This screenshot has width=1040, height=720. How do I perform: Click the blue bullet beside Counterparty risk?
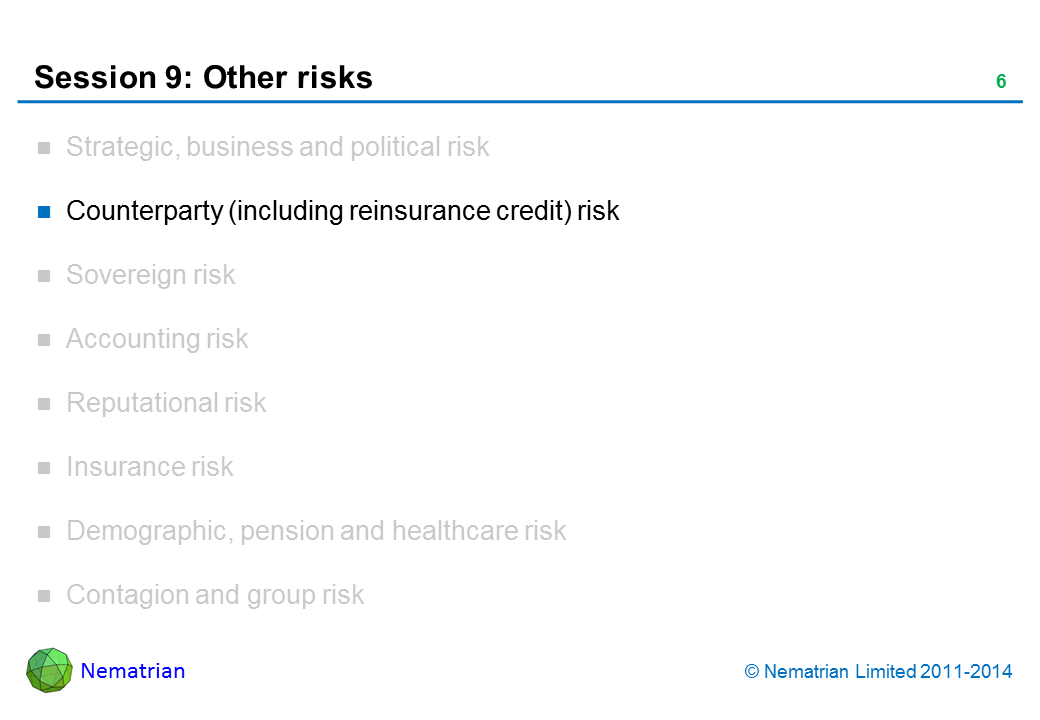pyautogui.click(x=44, y=212)
